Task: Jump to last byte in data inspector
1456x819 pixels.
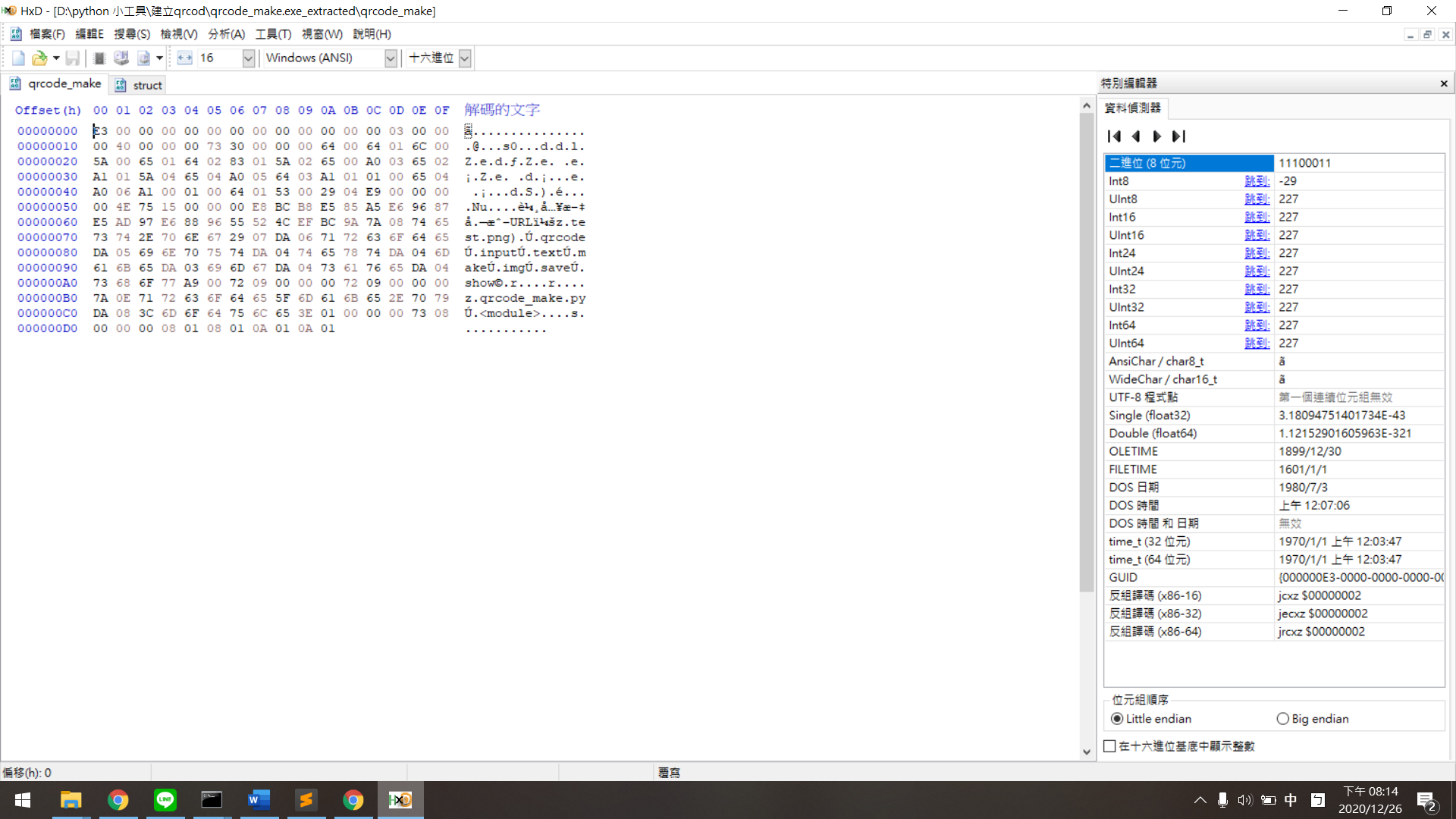Action: (1178, 136)
